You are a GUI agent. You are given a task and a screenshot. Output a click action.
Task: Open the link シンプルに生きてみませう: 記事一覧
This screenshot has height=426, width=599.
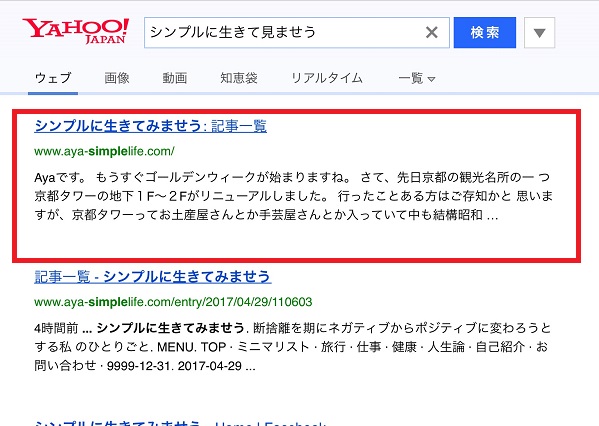[x=151, y=126]
